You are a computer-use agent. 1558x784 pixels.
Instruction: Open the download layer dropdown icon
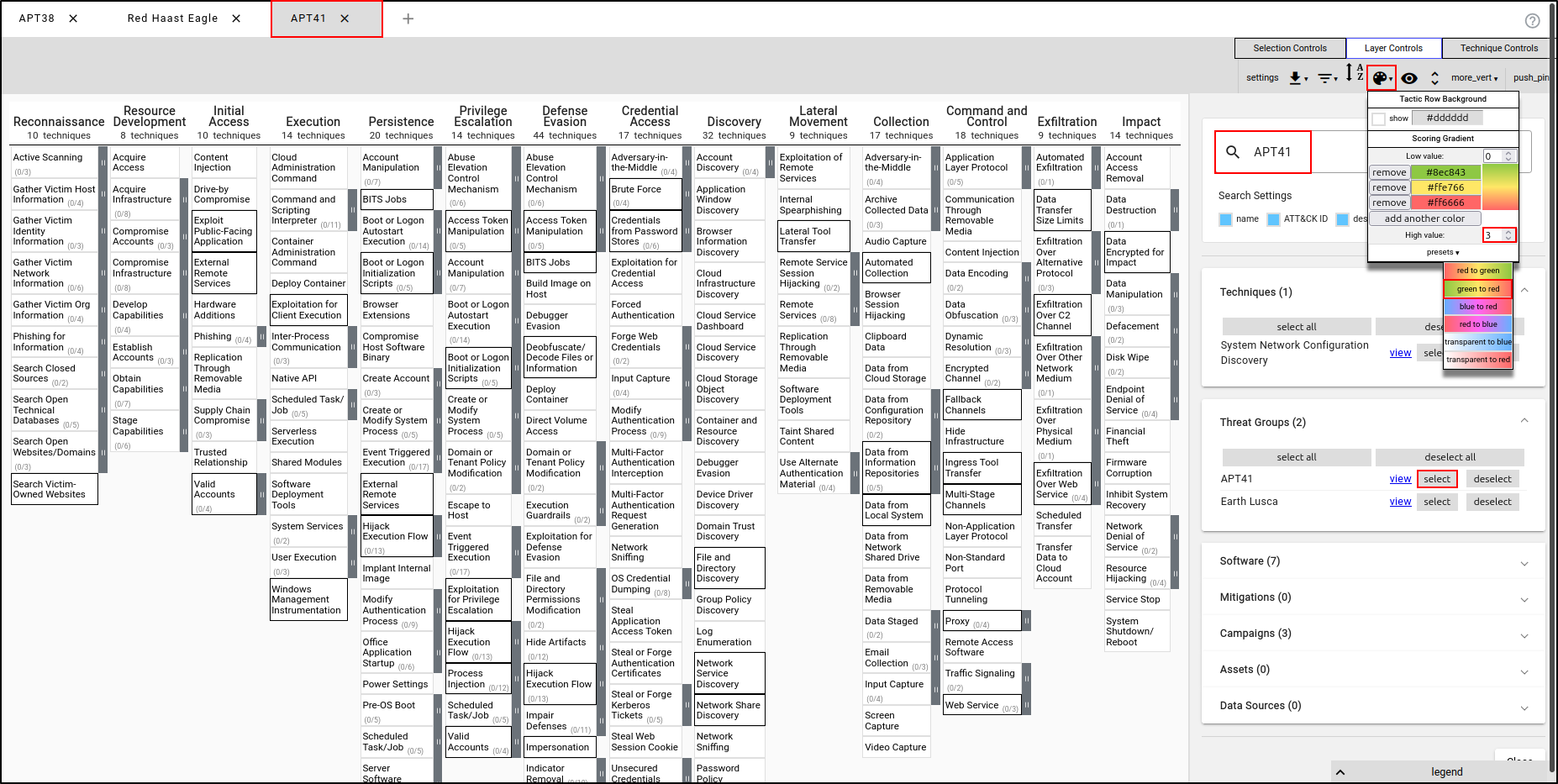pyautogui.click(x=1298, y=78)
